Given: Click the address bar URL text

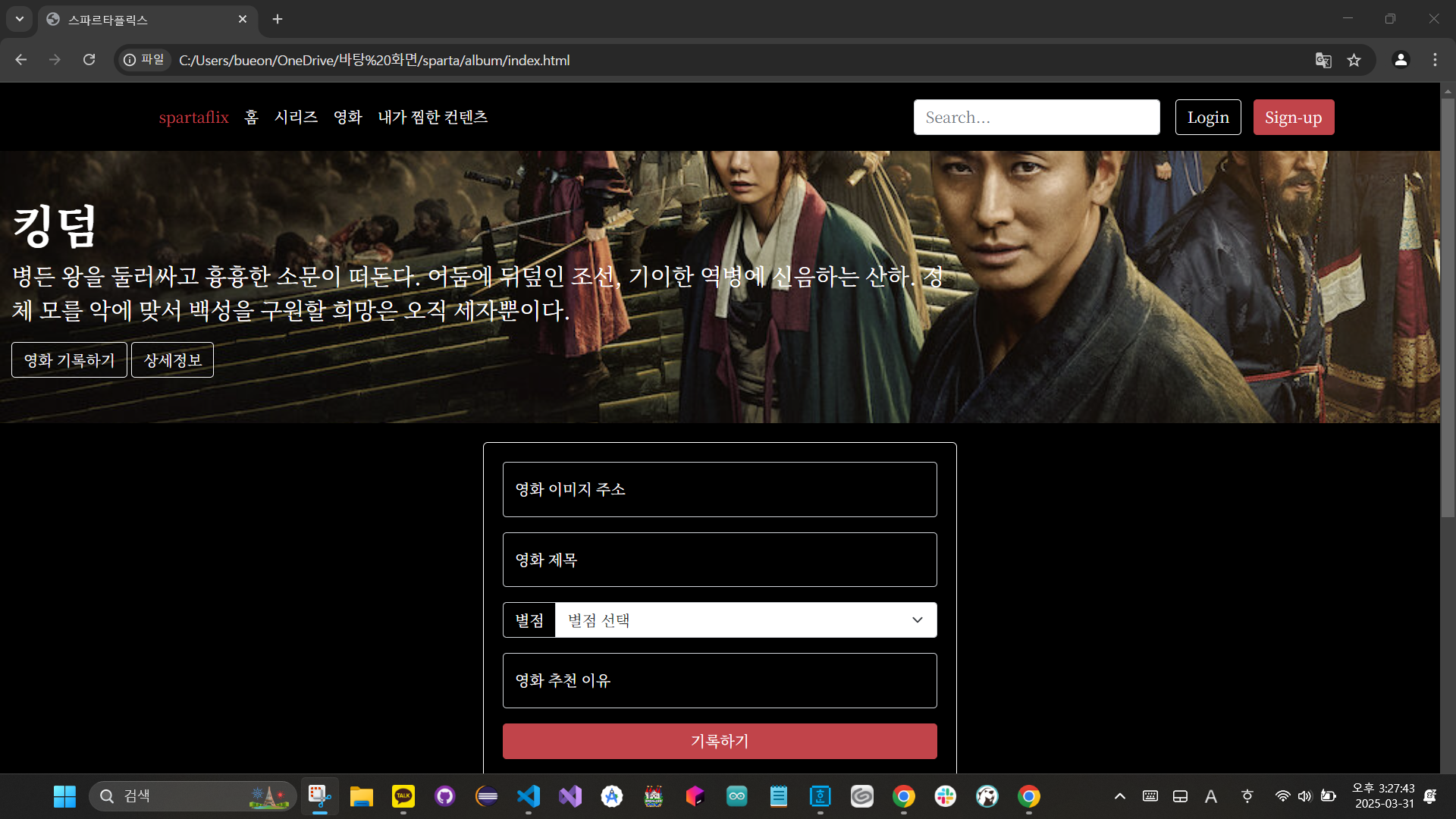Looking at the screenshot, I should point(375,60).
